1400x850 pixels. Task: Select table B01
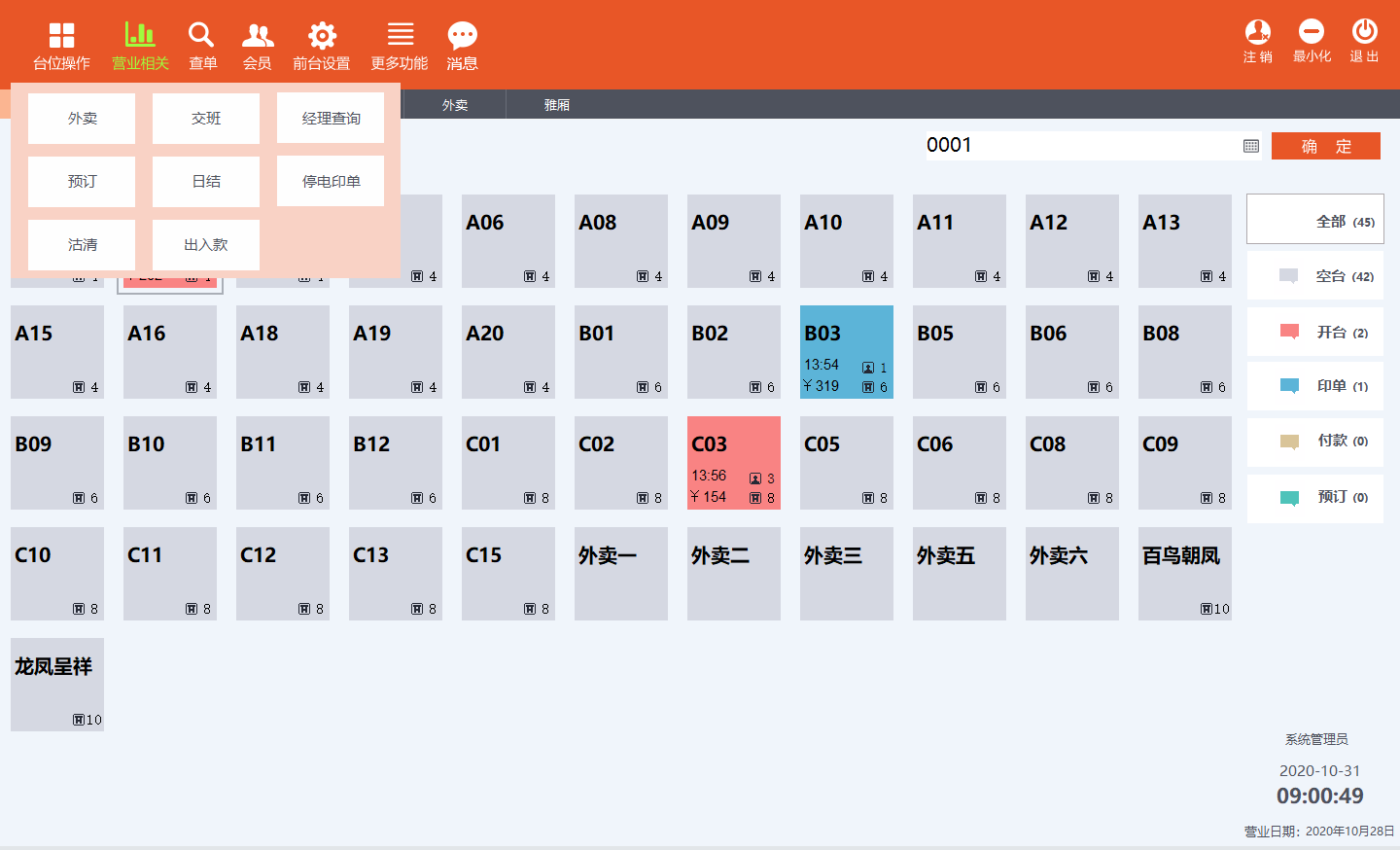621,352
